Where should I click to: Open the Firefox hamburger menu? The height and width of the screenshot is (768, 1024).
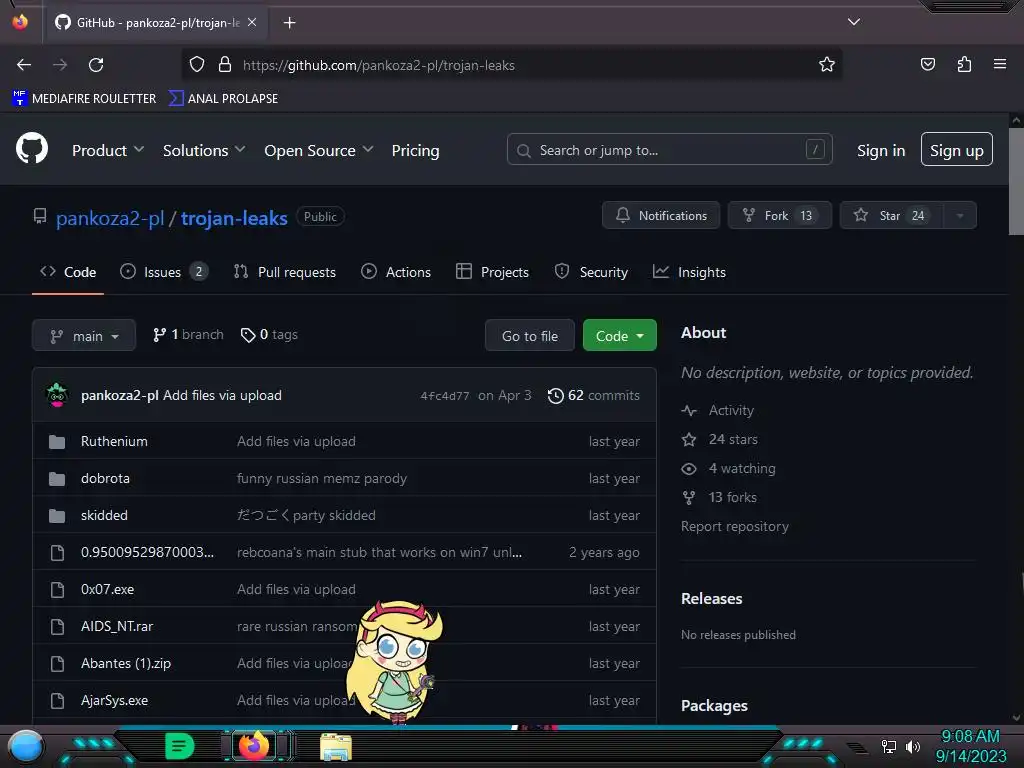[1000, 64]
